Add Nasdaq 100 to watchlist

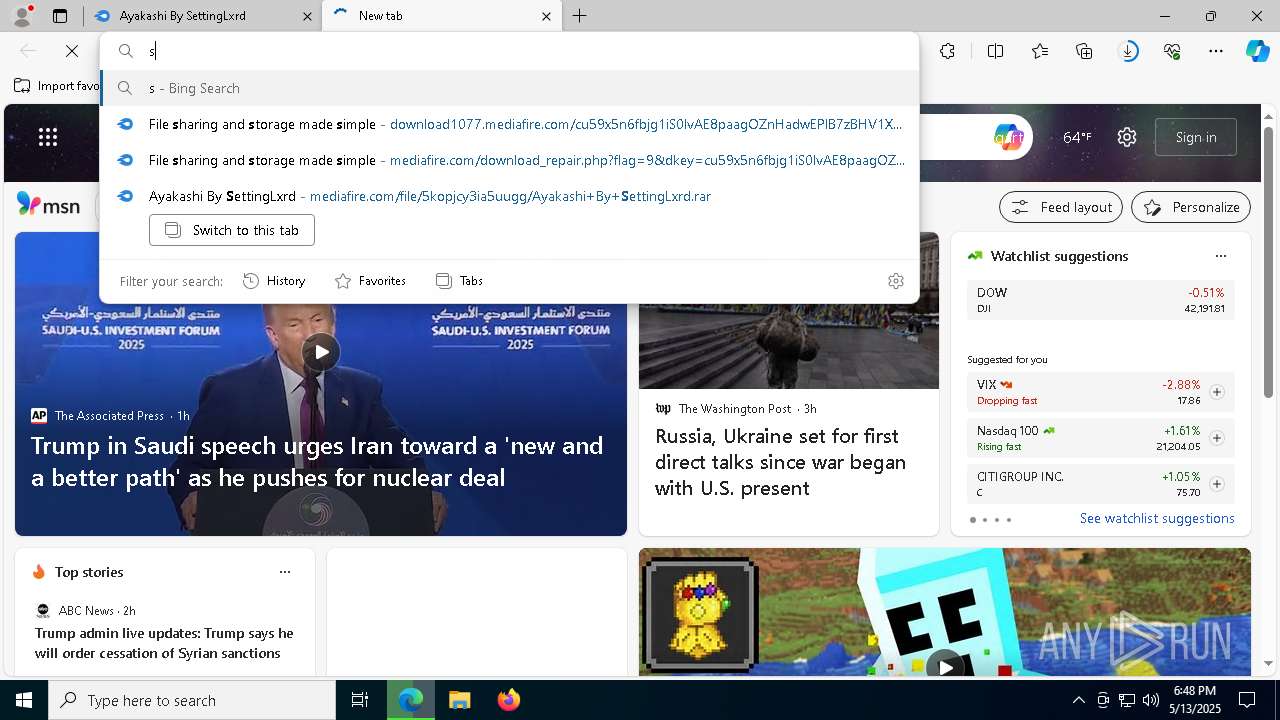click(x=1217, y=438)
